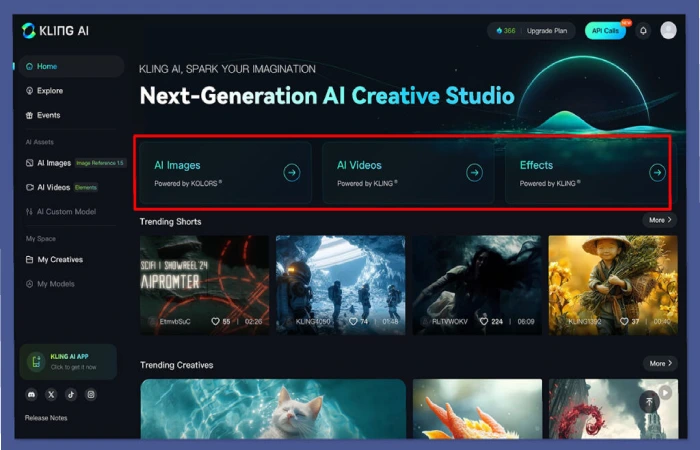Open AI Videos in sidebar

click(x=48, y=188)
